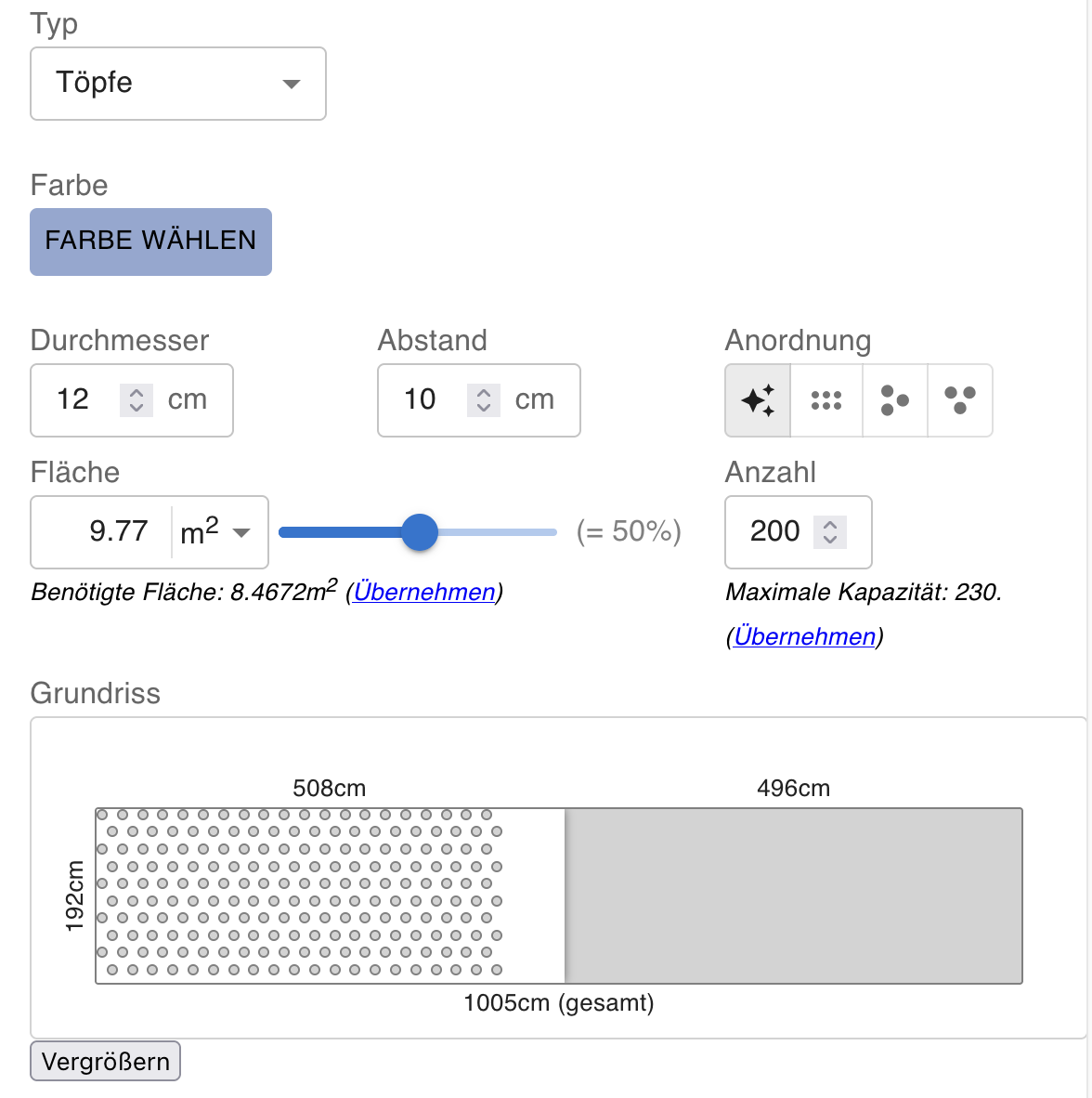Click the Fläche percentage slider handle
Screen dimensions: 1092x1098
coord(420,532)
